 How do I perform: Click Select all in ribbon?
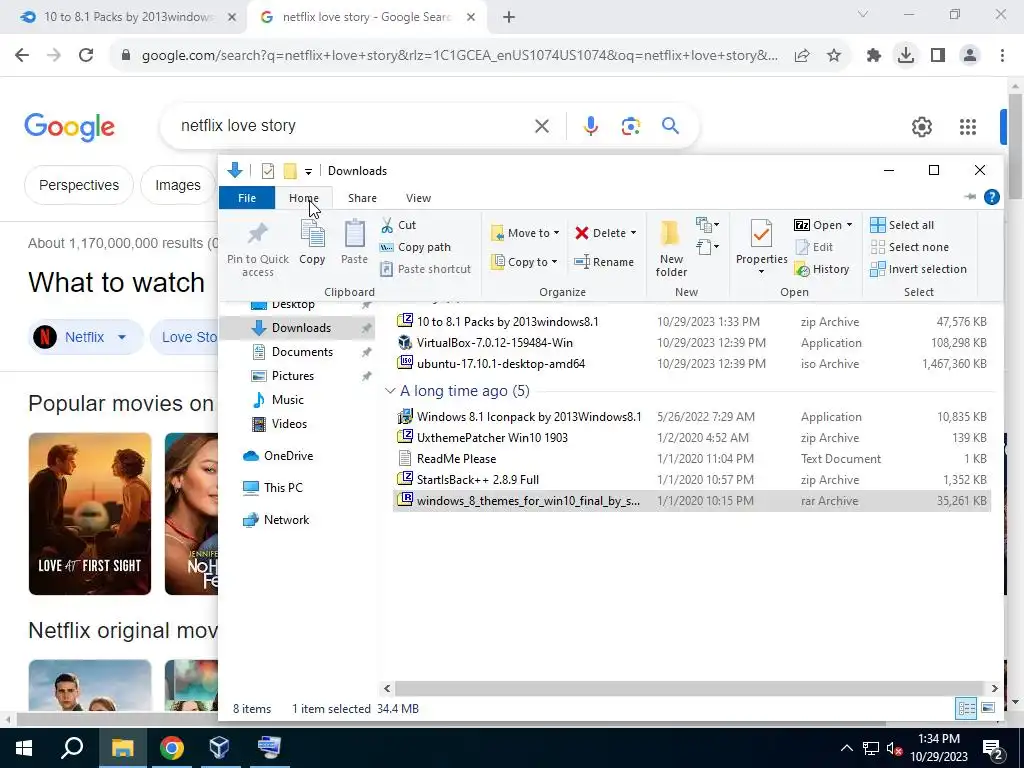(x=902, y=225)
